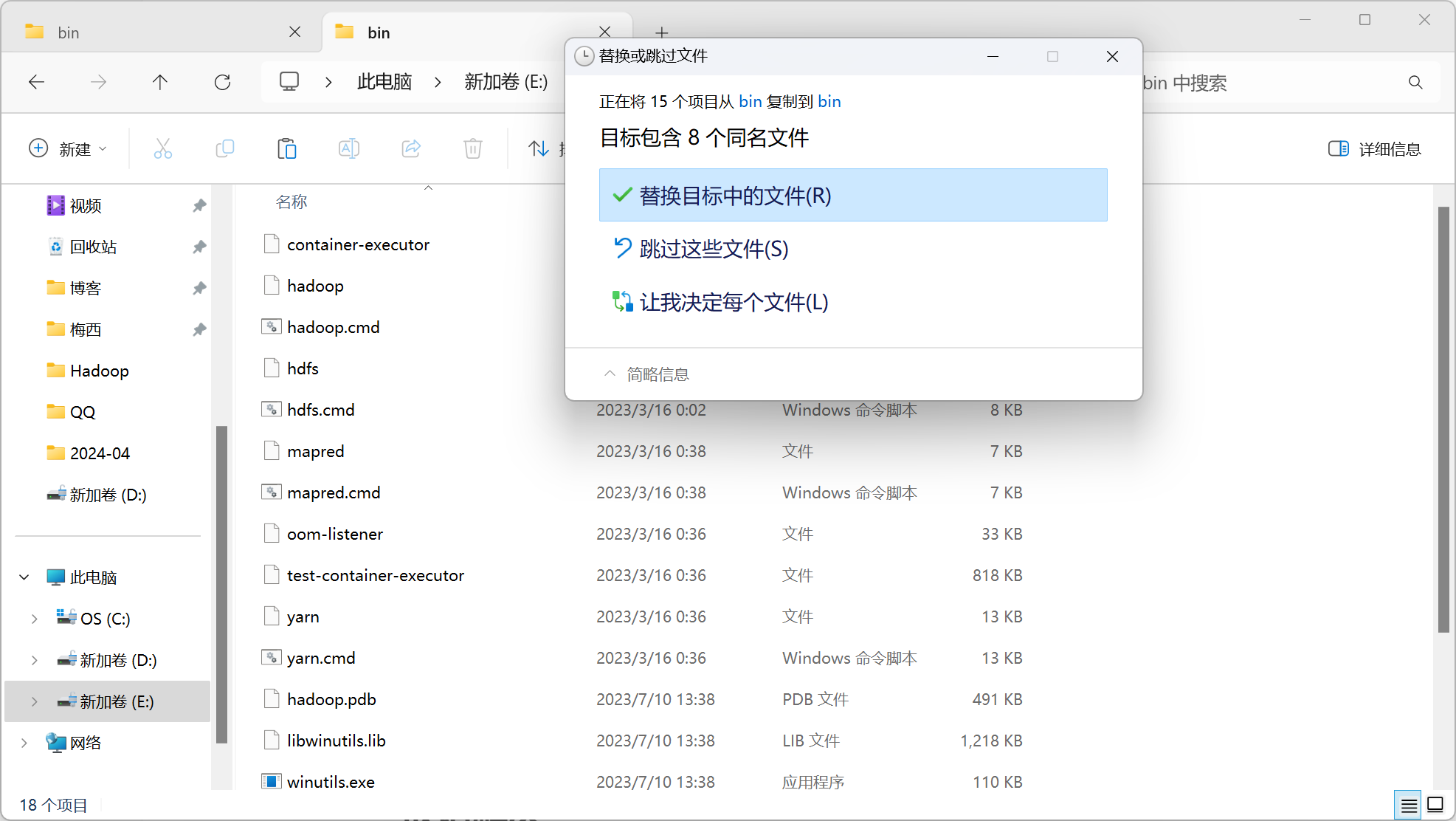
Task: Switch to large icons view
Action: click(x=1435, y=805)
